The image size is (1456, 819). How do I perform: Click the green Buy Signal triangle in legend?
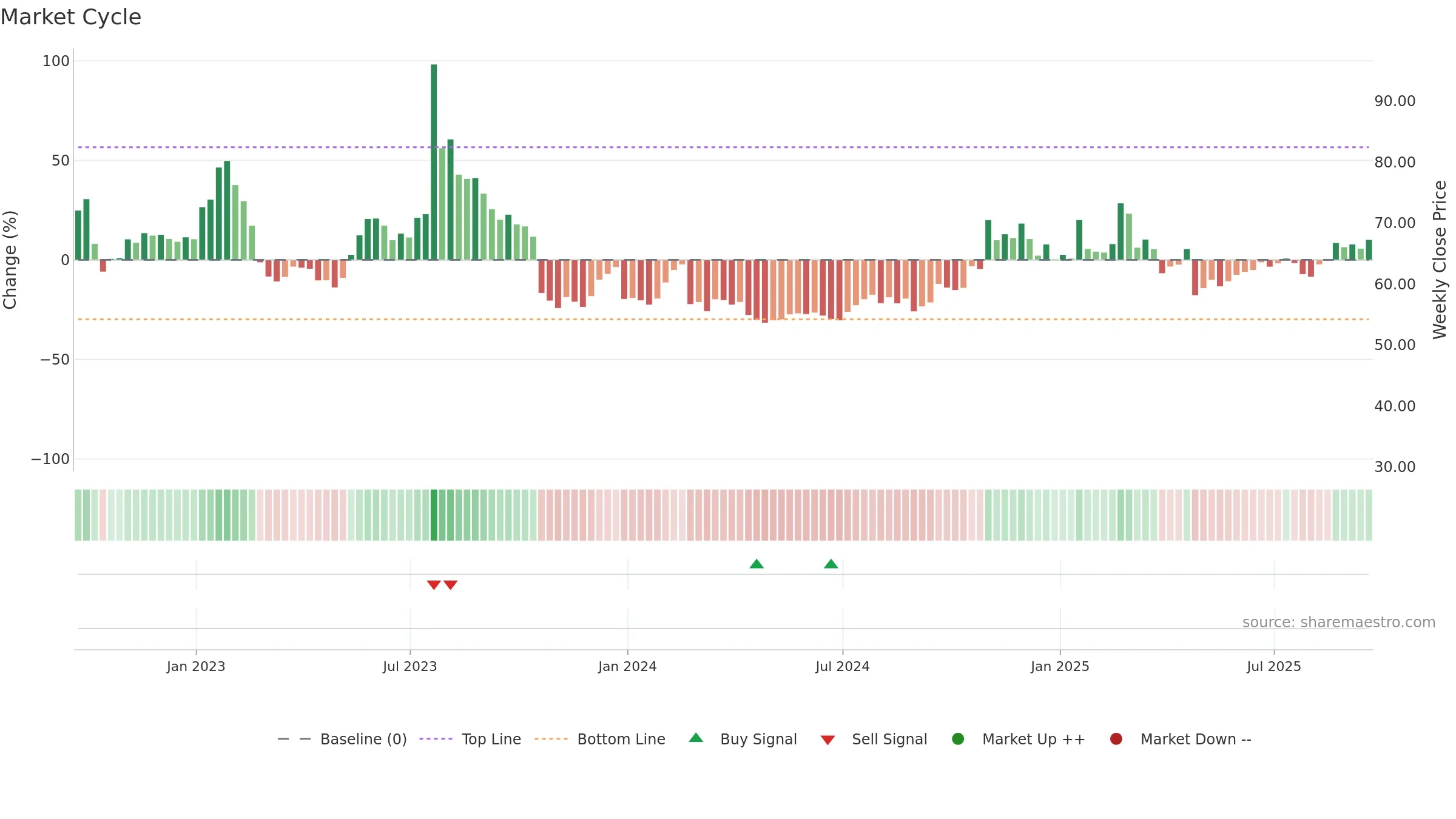(696, 738)
